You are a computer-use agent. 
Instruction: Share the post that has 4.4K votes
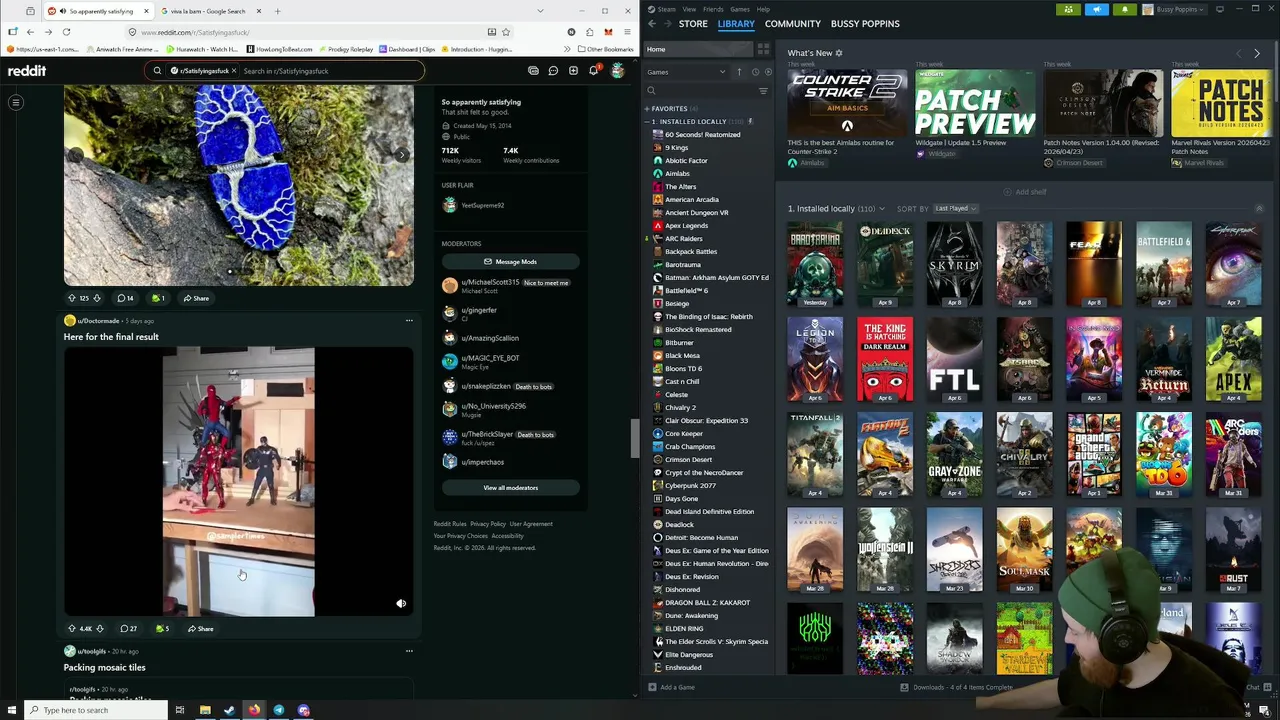[201, 629]
